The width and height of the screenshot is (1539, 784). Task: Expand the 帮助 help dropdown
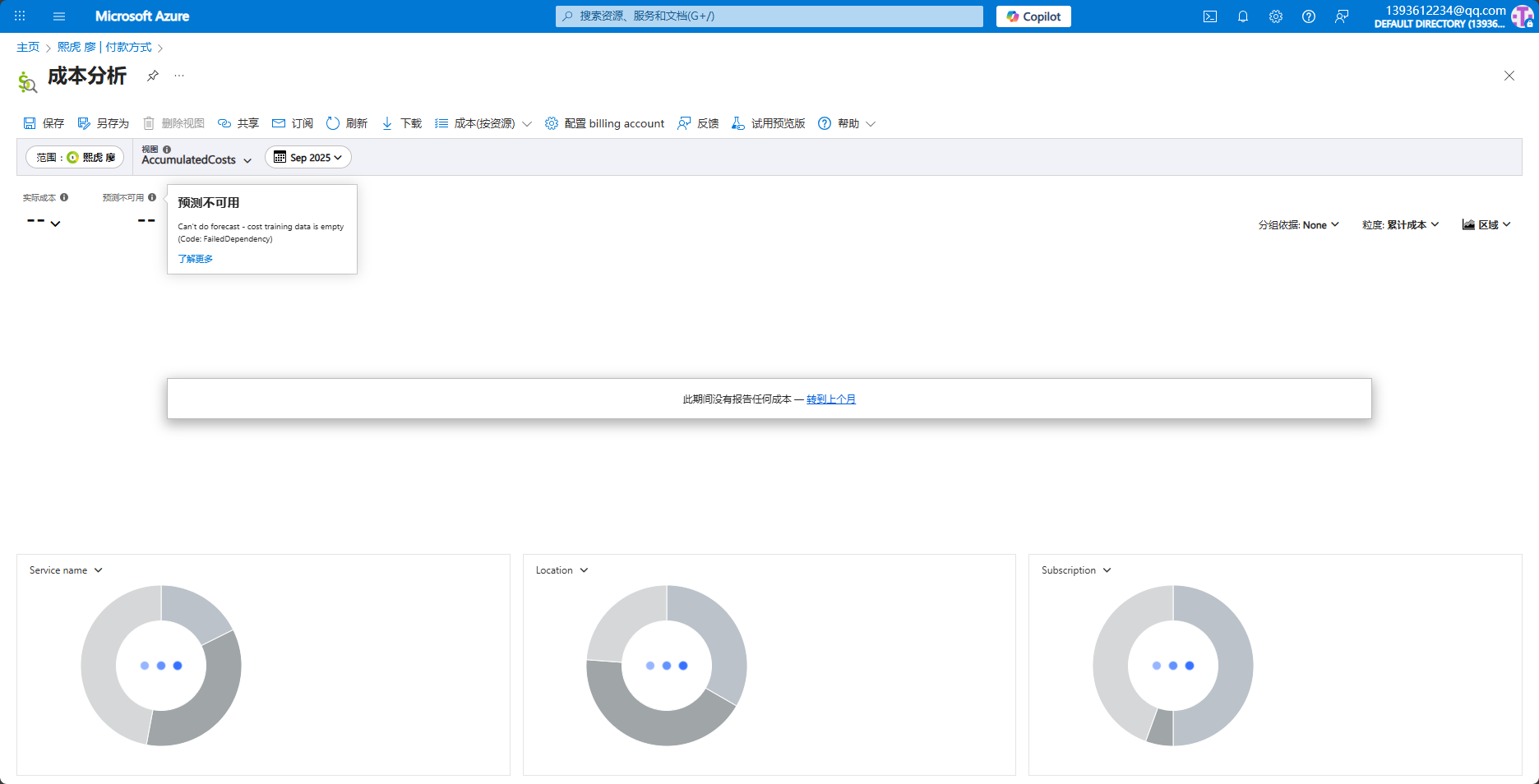pyautogui.click(x=847, y=123)
